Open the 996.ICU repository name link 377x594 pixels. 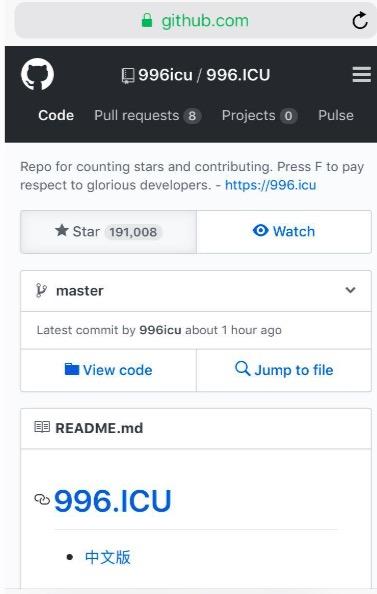click(238, 75)
